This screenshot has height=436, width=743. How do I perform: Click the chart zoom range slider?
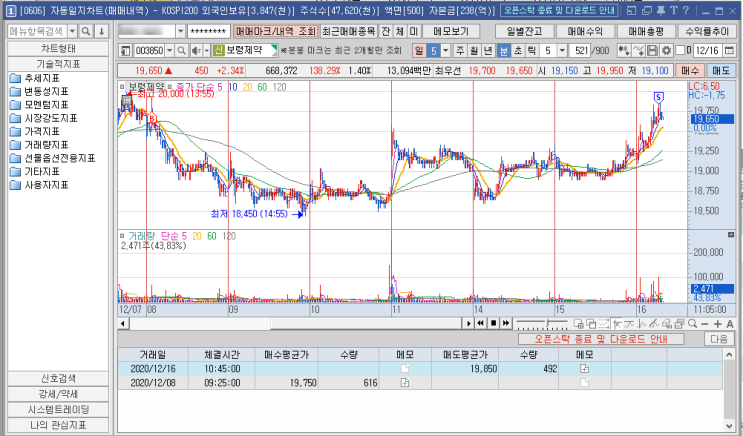[x=542, y=324]
